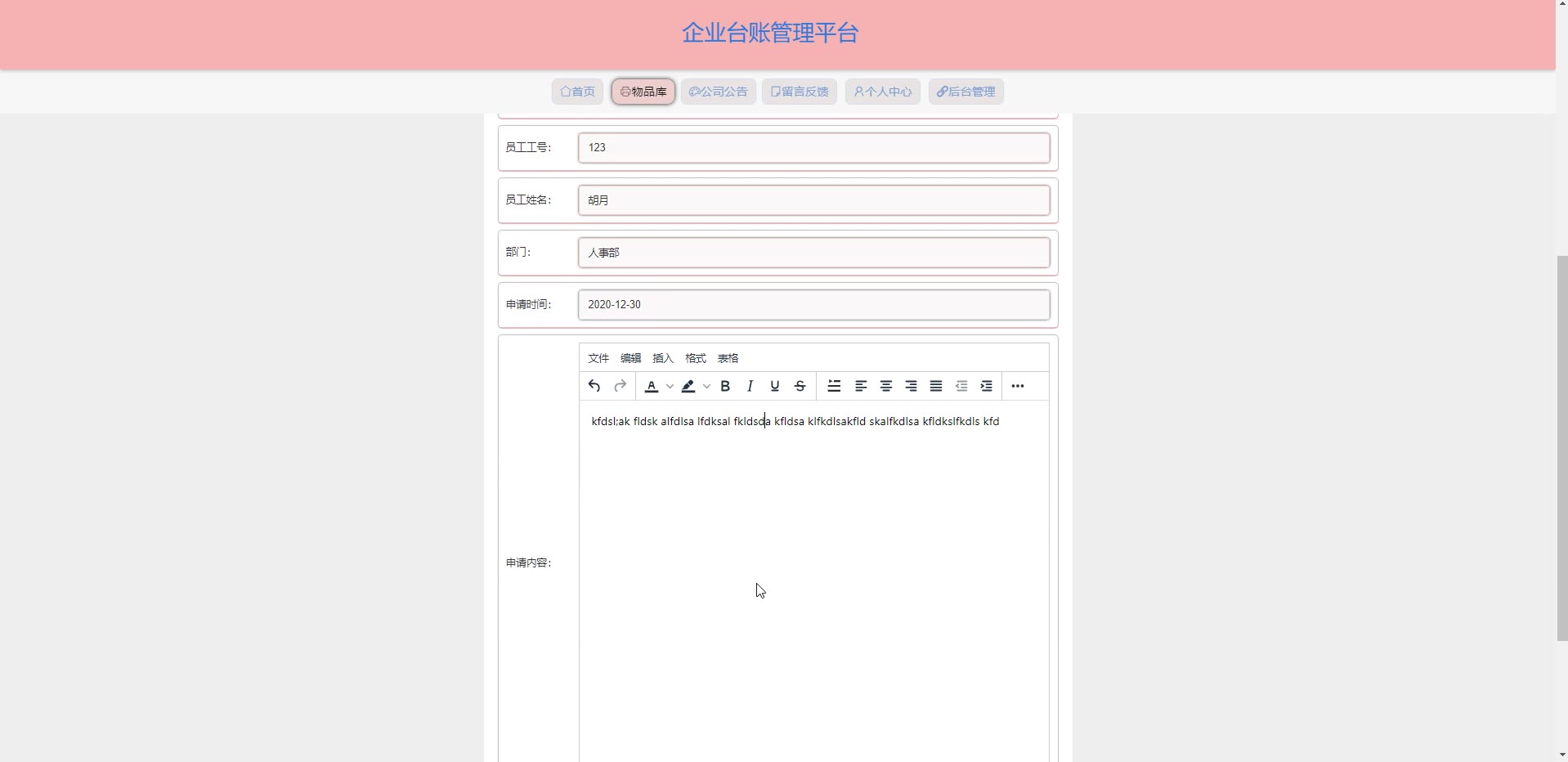Justify the text

tap(936, 386)
